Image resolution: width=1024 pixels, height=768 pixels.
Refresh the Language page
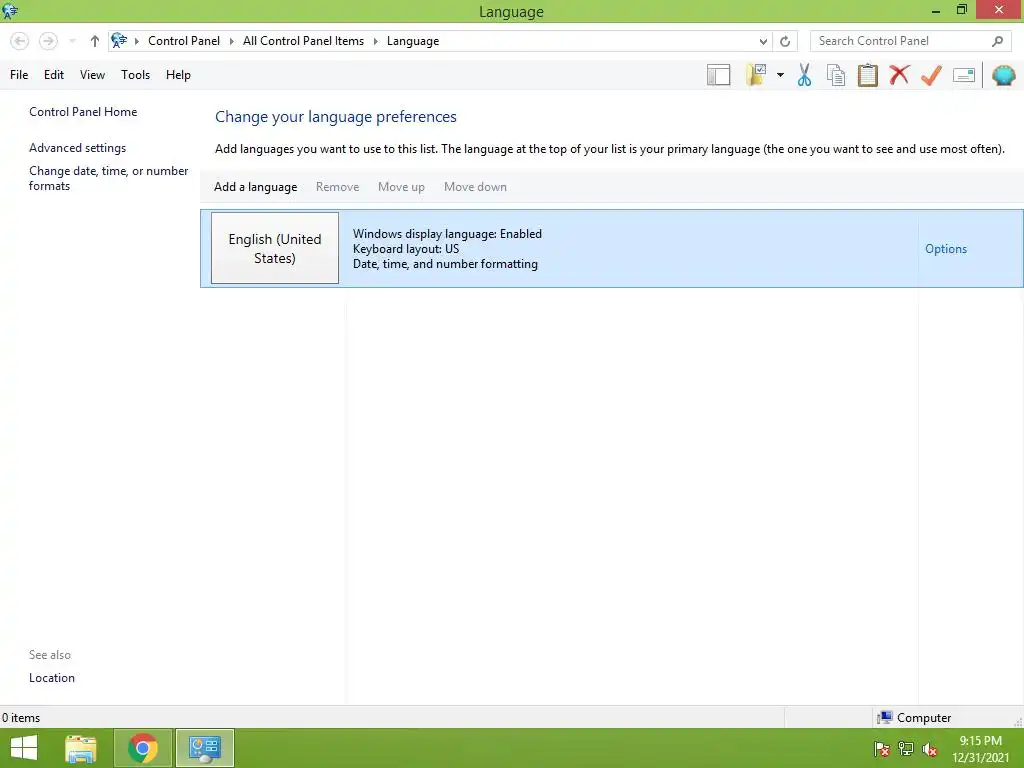785,41
